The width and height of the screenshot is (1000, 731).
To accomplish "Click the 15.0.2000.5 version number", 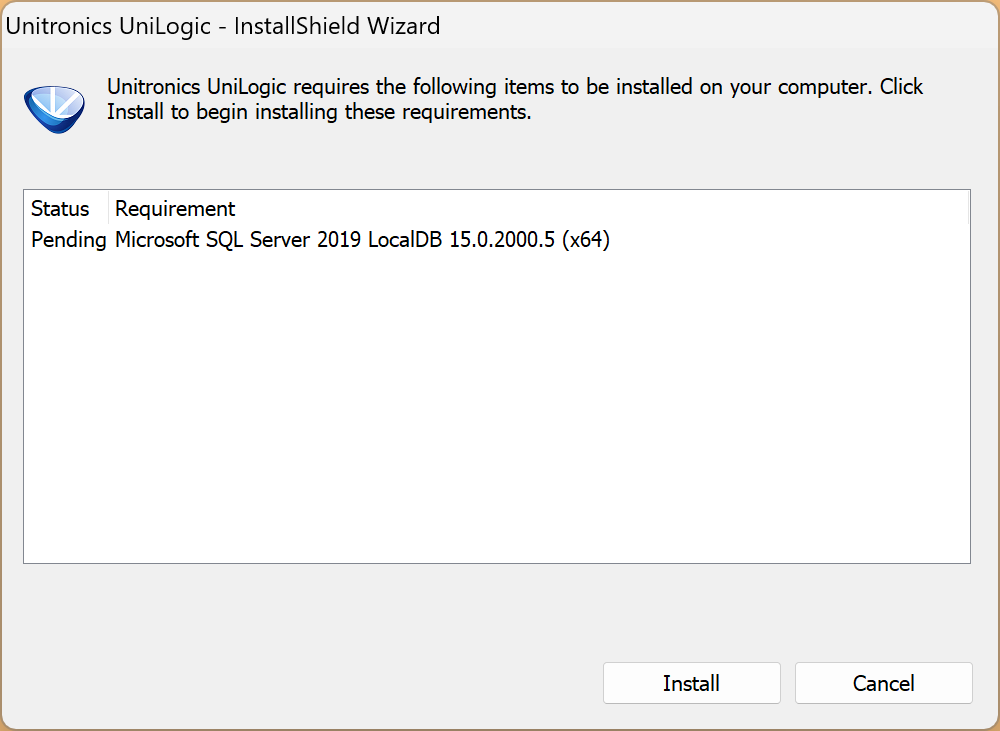I will (x=502, y=240).
